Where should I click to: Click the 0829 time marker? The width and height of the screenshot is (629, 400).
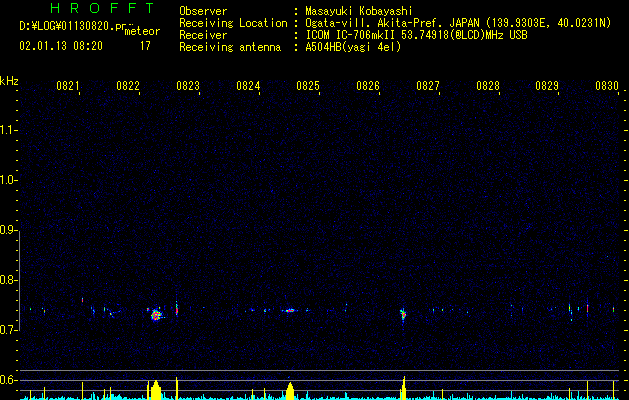(x=547, y=86)
